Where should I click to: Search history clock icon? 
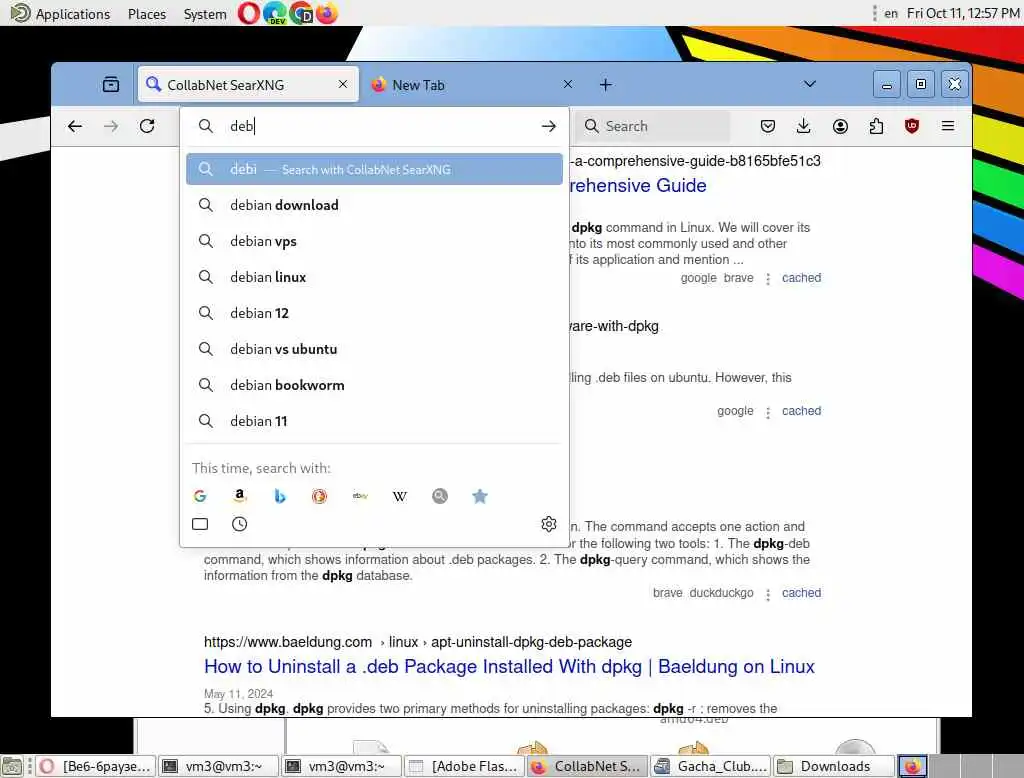[240, 524]
